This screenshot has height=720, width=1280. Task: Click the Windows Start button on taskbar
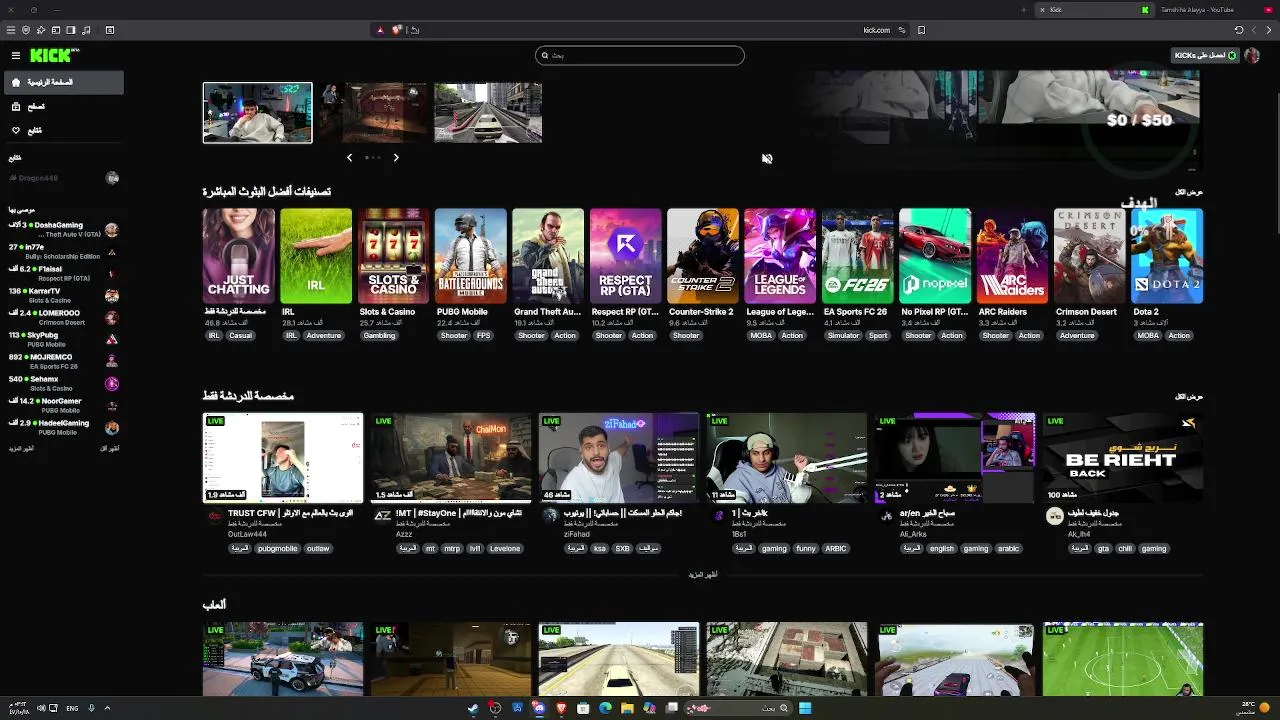coord(805,708)
